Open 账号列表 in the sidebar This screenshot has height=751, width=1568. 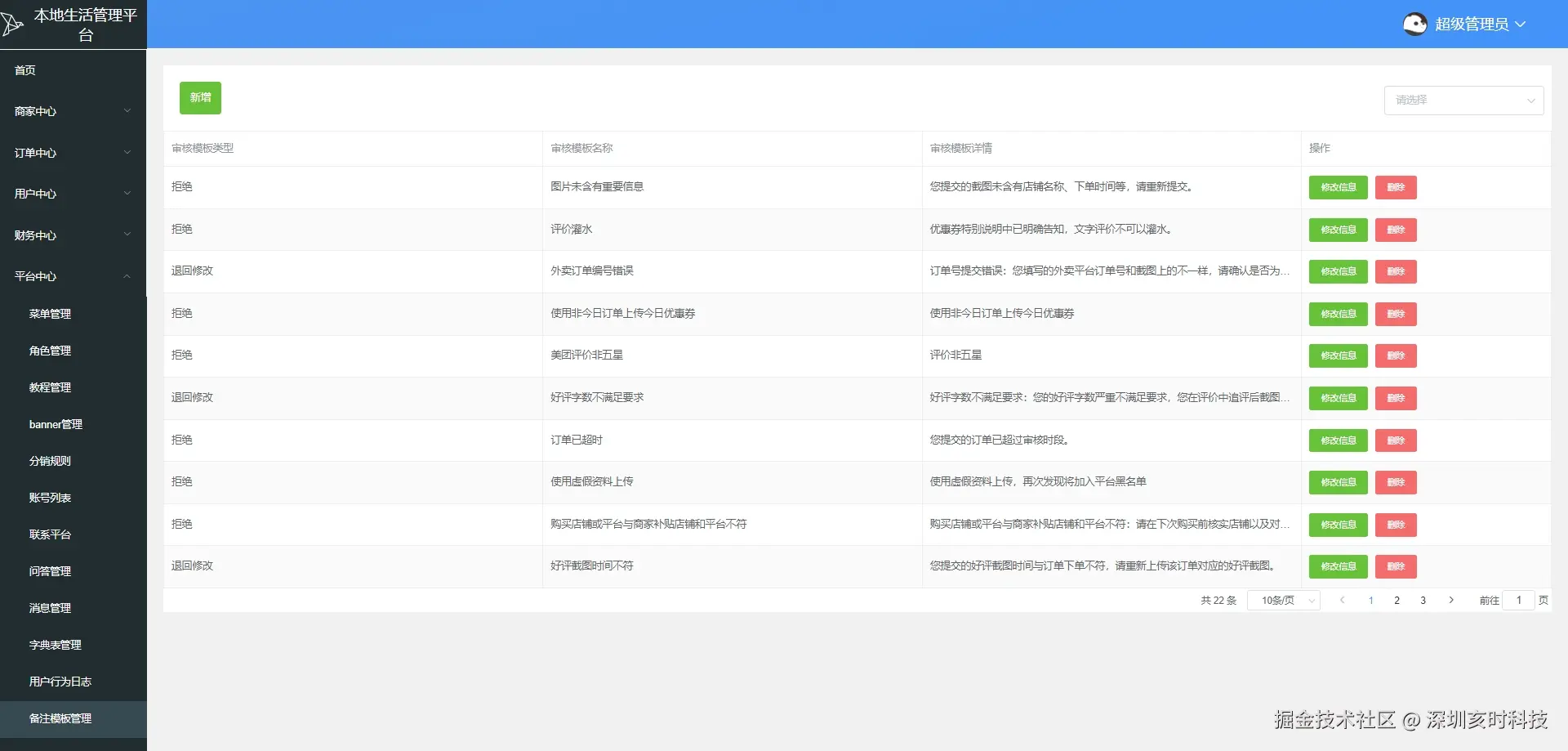[x=73, y=498]
